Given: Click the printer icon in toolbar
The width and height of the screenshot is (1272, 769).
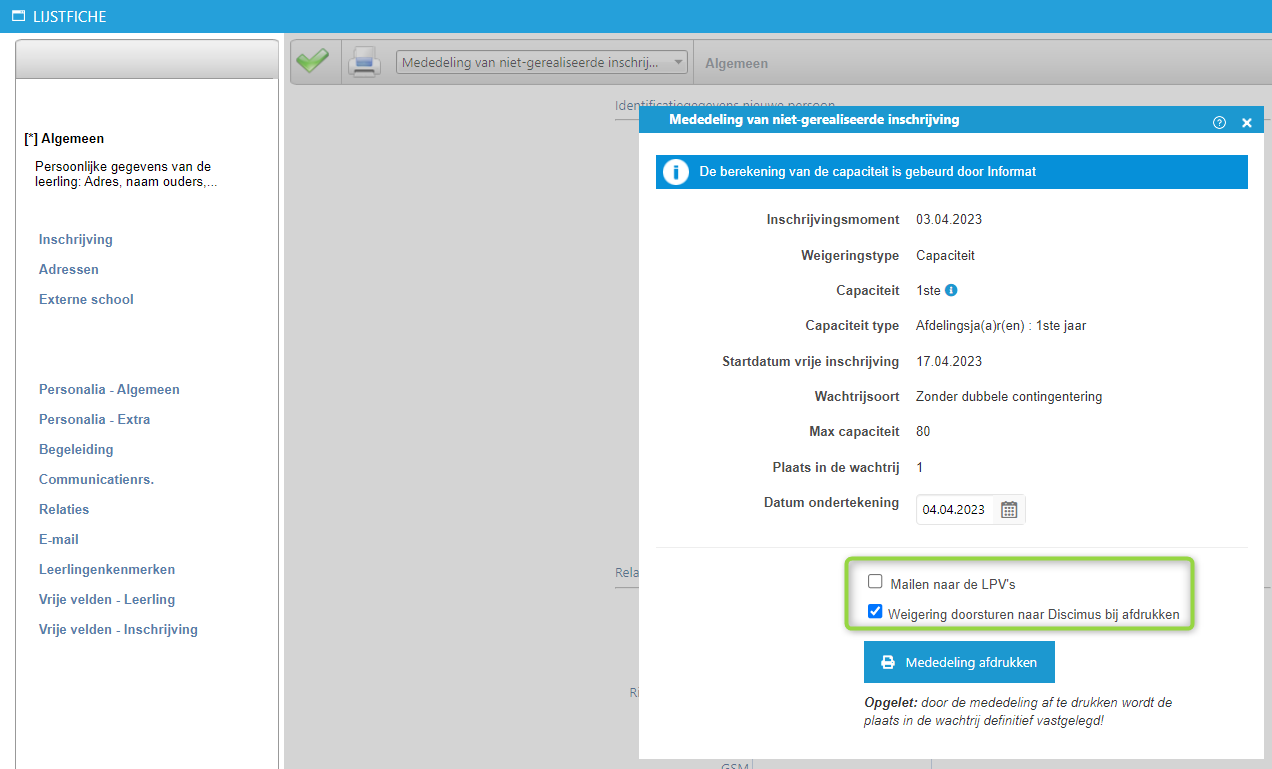Looking at the screenshot, I should [364, 62].
